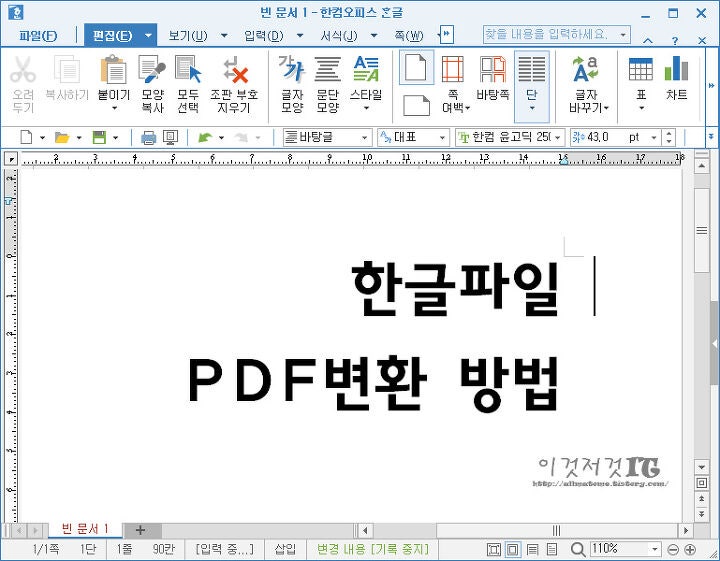Select the Format Copy (모양 복사) tool
The width and height of the screenshot is (720, 561).
click(x=152, y=70)
